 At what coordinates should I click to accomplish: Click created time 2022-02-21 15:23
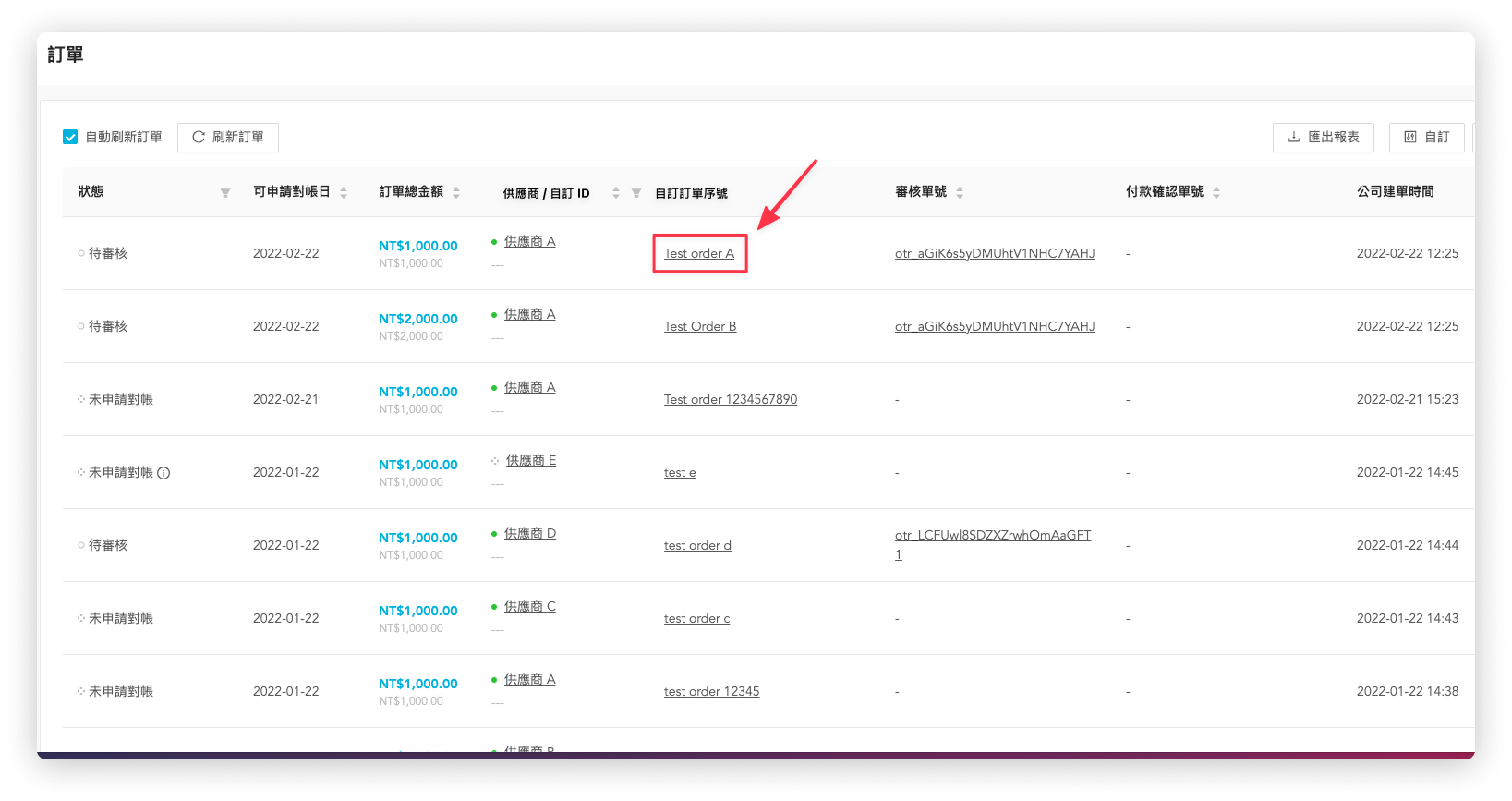[x=1408, y=399]
